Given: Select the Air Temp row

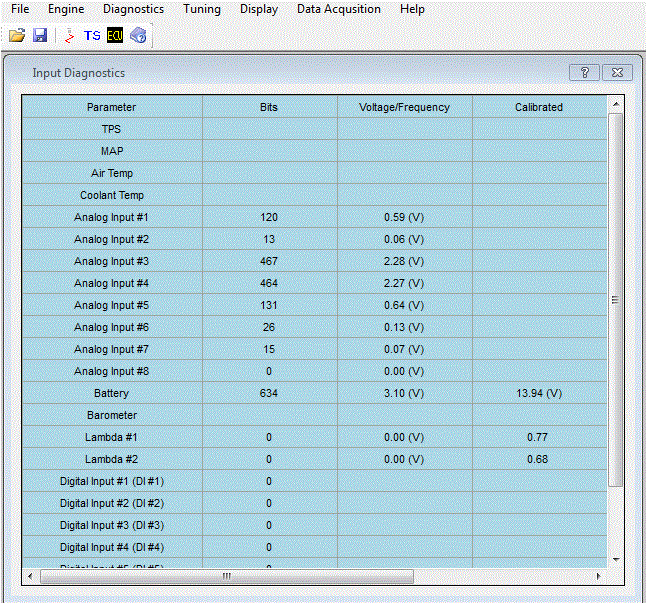Looking at the screenshot, I should [x=314, y=173].
